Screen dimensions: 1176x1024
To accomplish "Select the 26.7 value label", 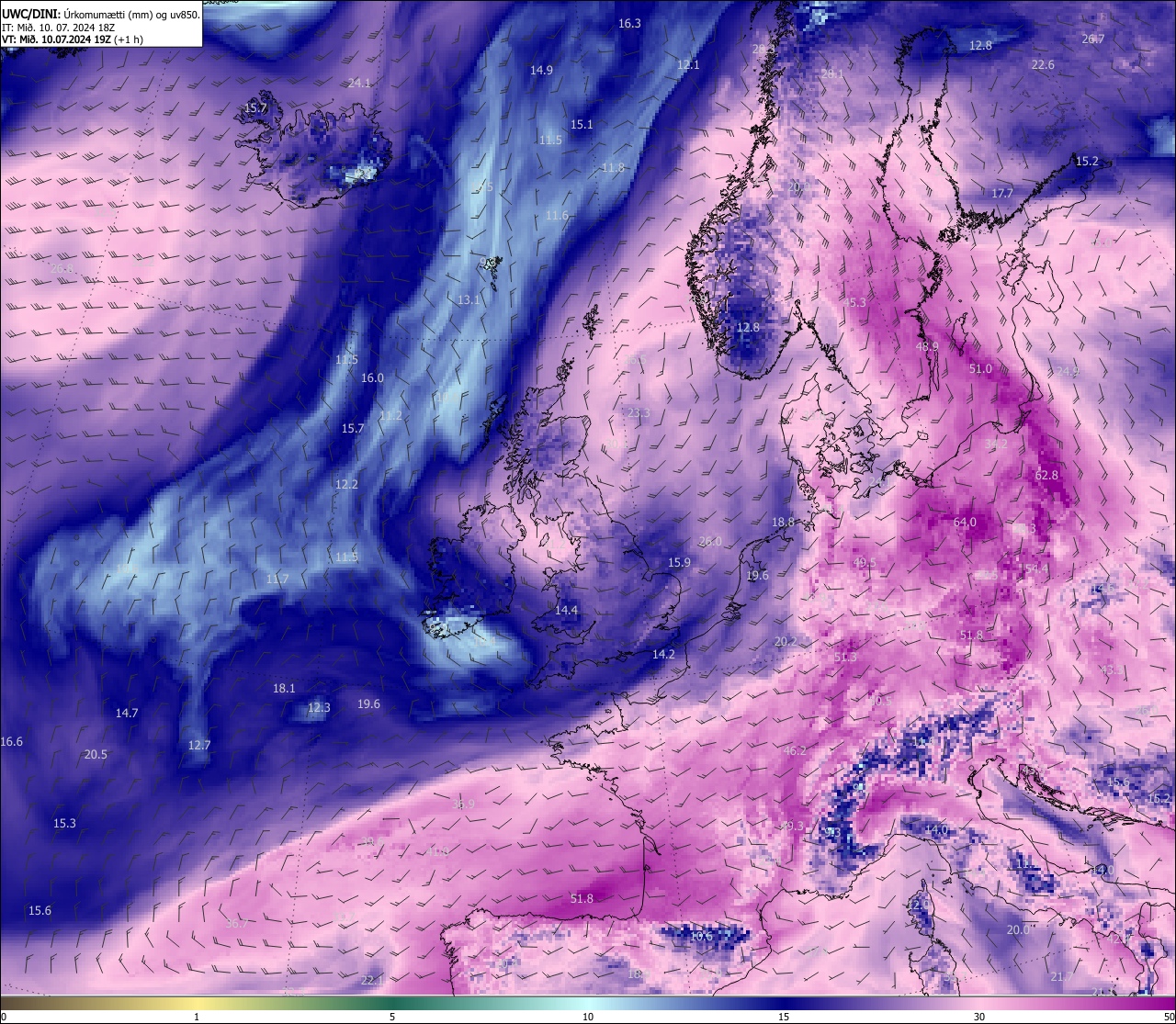I will pos(1093,39).
